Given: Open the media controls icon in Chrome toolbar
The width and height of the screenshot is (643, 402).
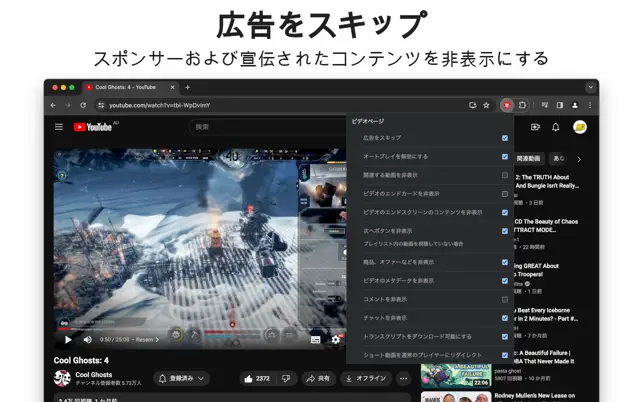Looking at the screenshot, I should (545, 105).
